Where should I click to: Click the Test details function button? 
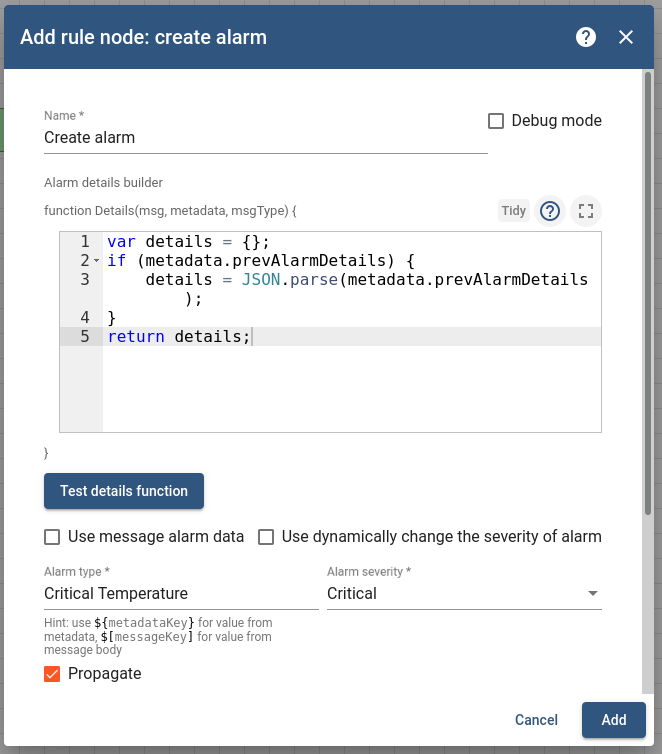(x=124, y=491)
